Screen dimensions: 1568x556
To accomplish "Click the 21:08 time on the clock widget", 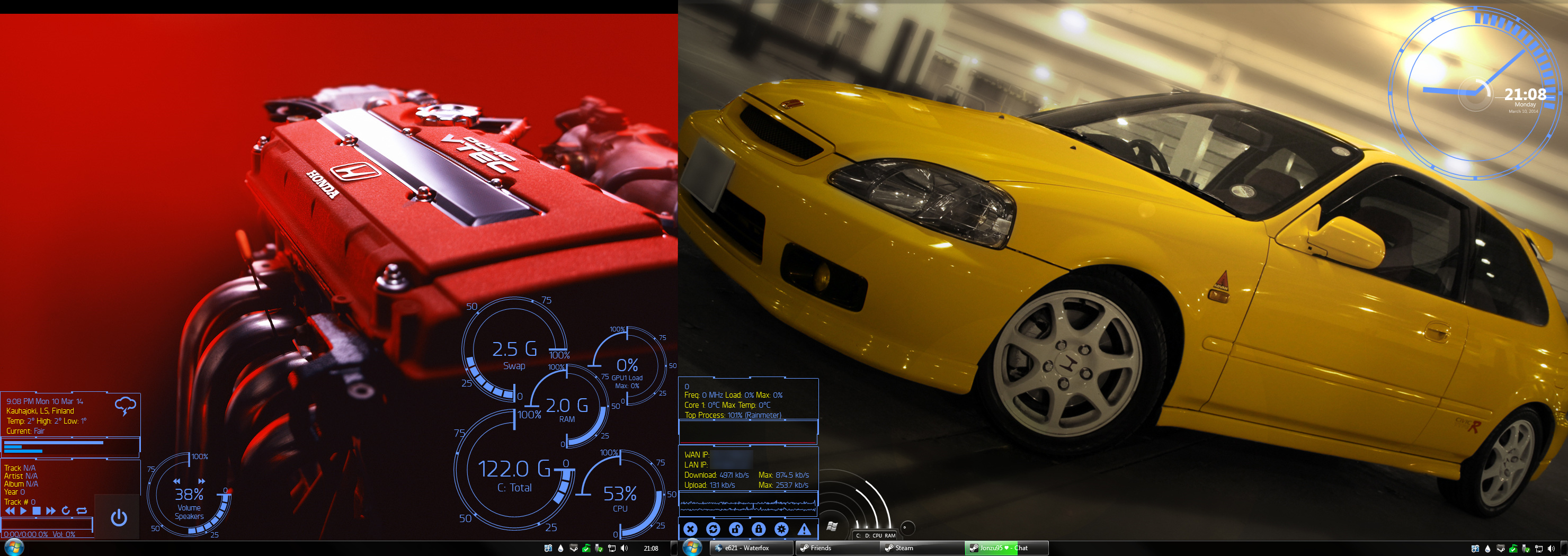I will (1525, 94).
